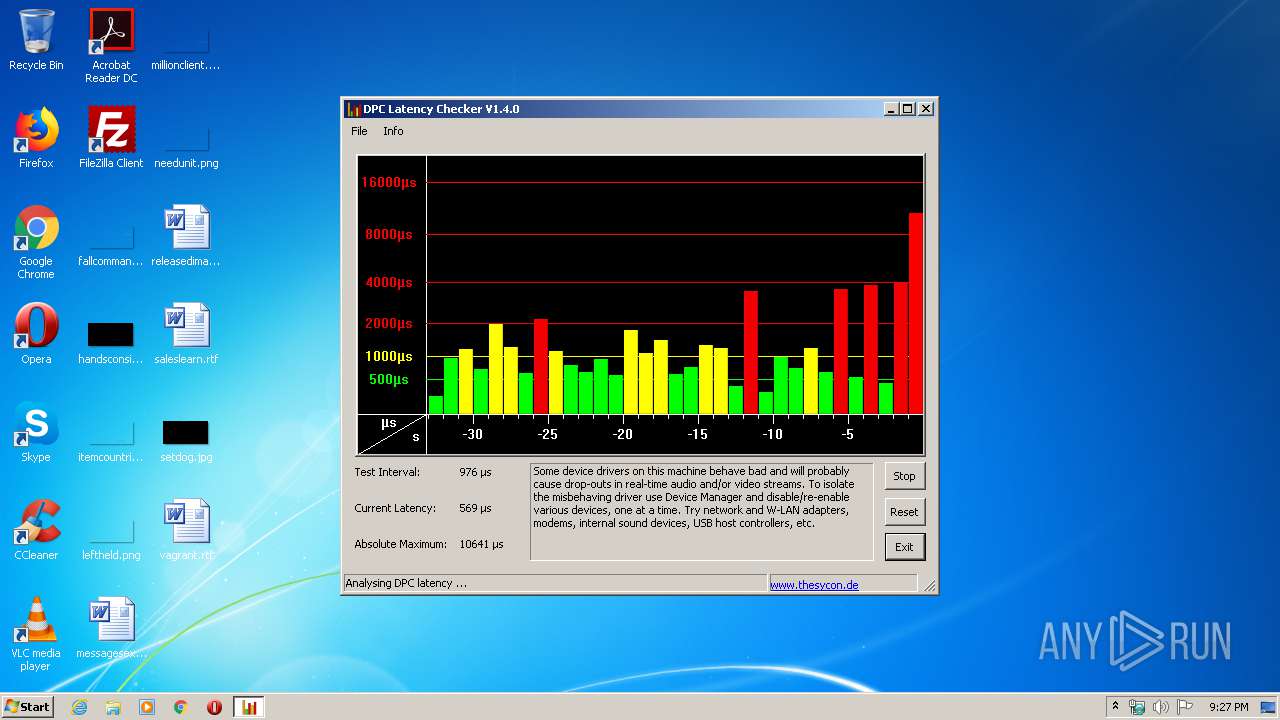This screenshot has width=1280, height=720.
Task: Click the 'Current Latency: 569 µs' value
Action: [475, 508]
